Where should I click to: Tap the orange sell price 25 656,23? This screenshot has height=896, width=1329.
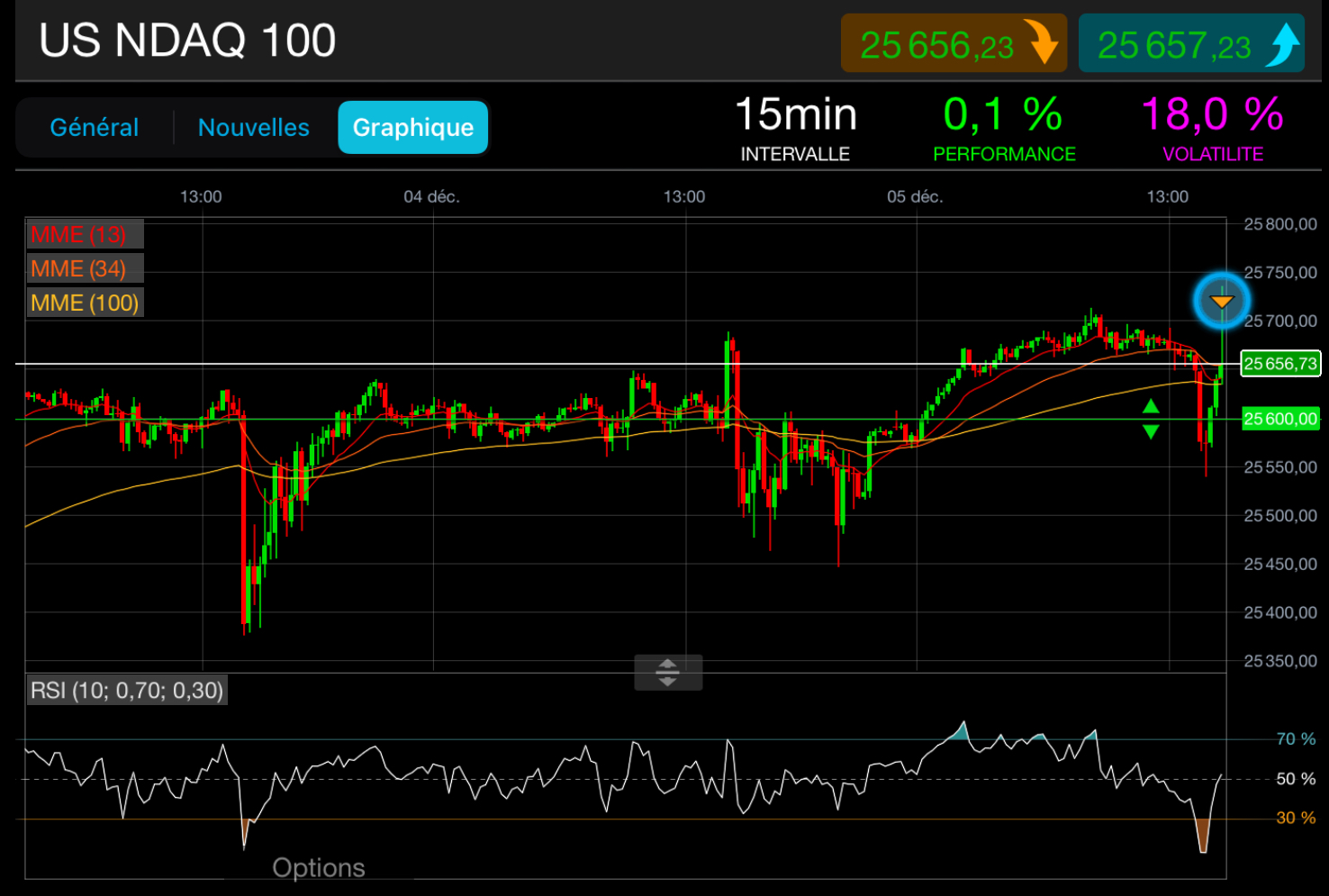click(954, 43)
